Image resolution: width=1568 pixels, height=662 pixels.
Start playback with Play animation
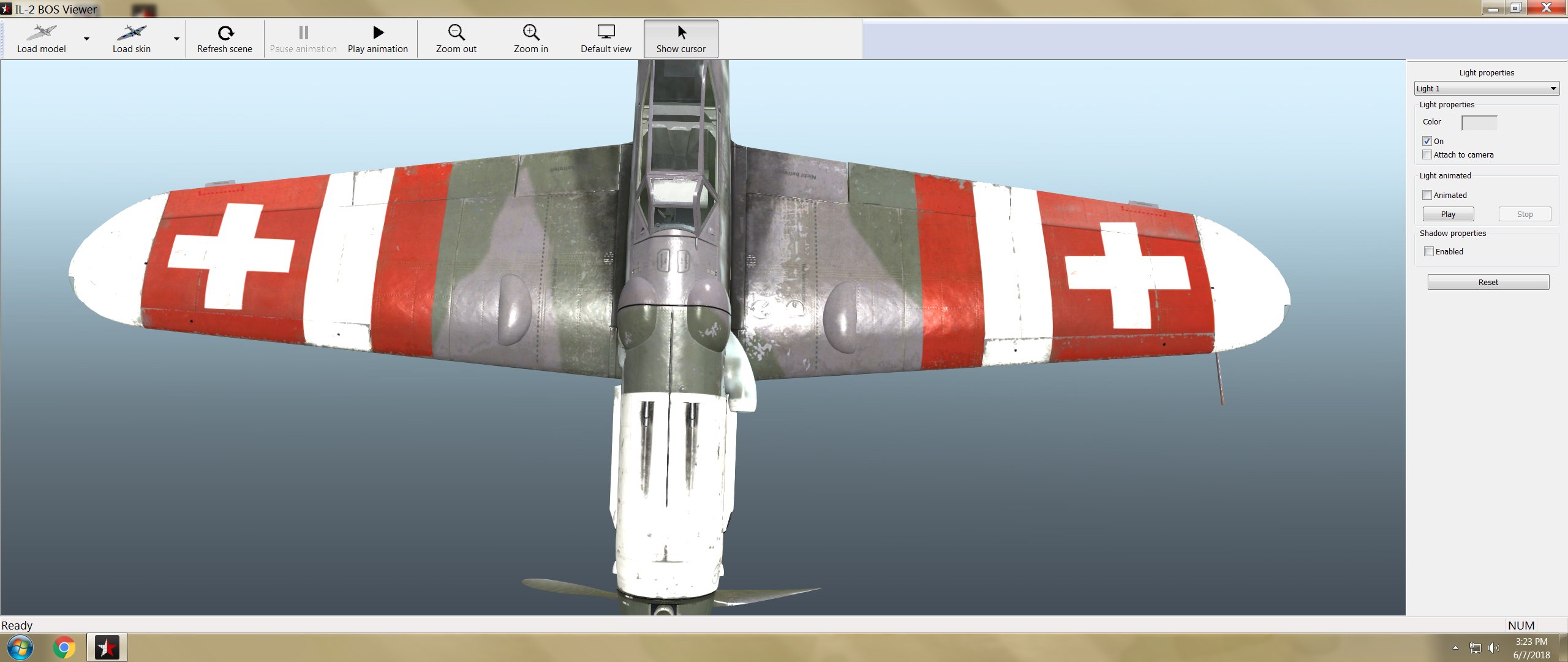(x=378, y=39)
